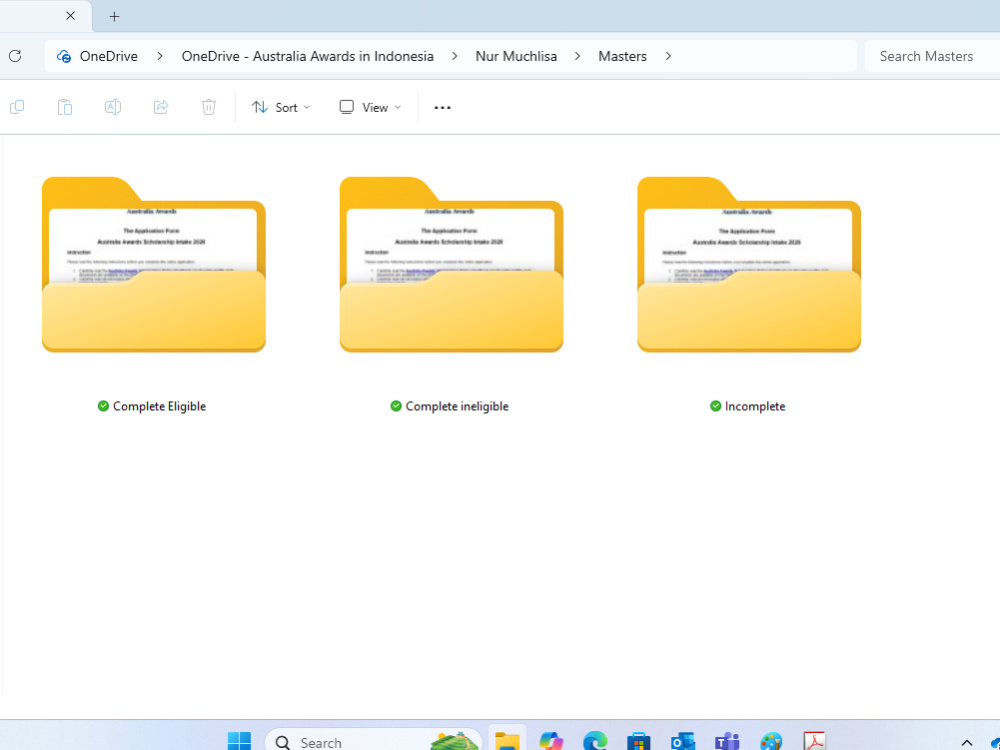Open Microsoft Teams from the taskbar

coord(726,741)
